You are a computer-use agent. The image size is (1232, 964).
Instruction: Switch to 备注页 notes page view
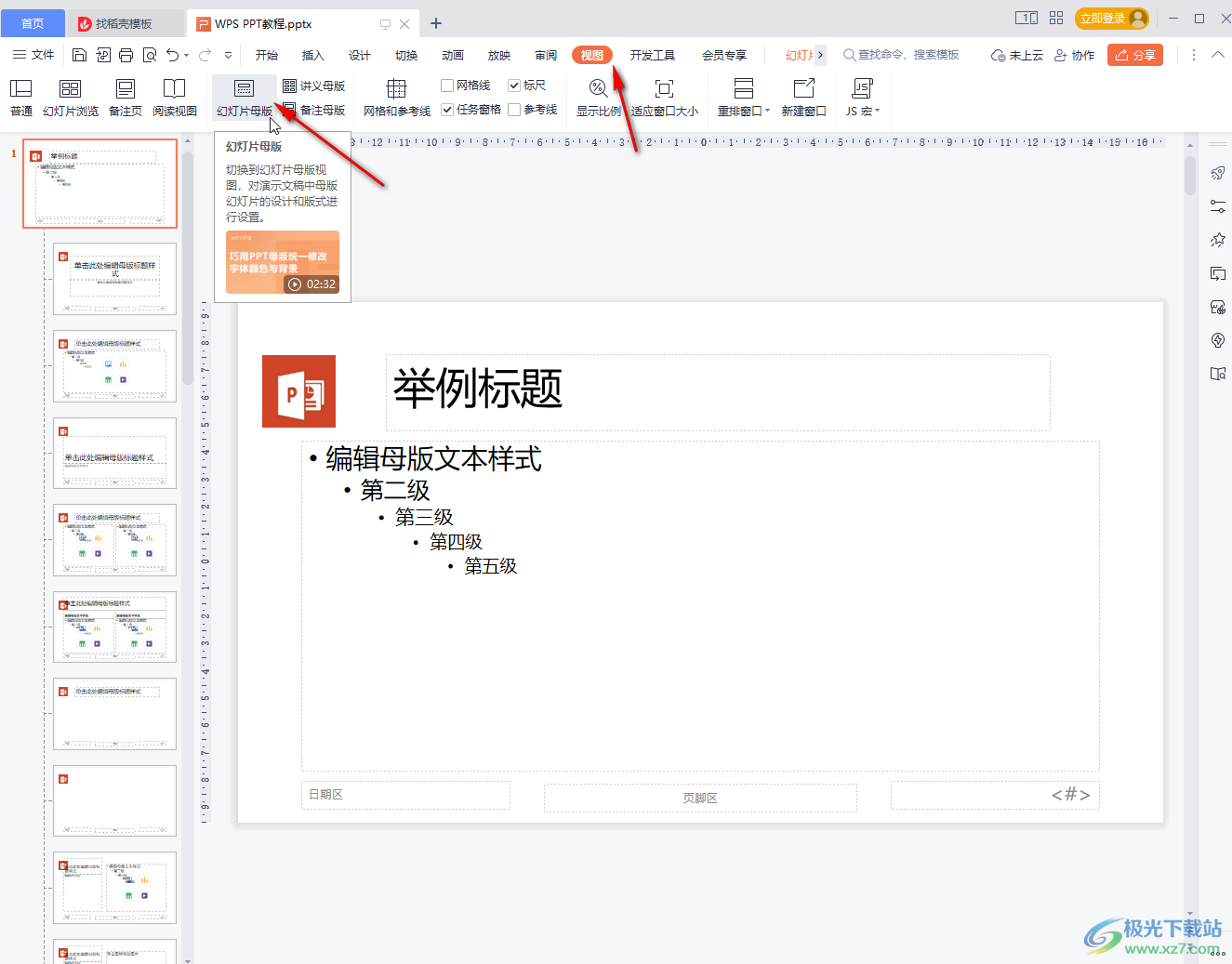pos(126,98)
